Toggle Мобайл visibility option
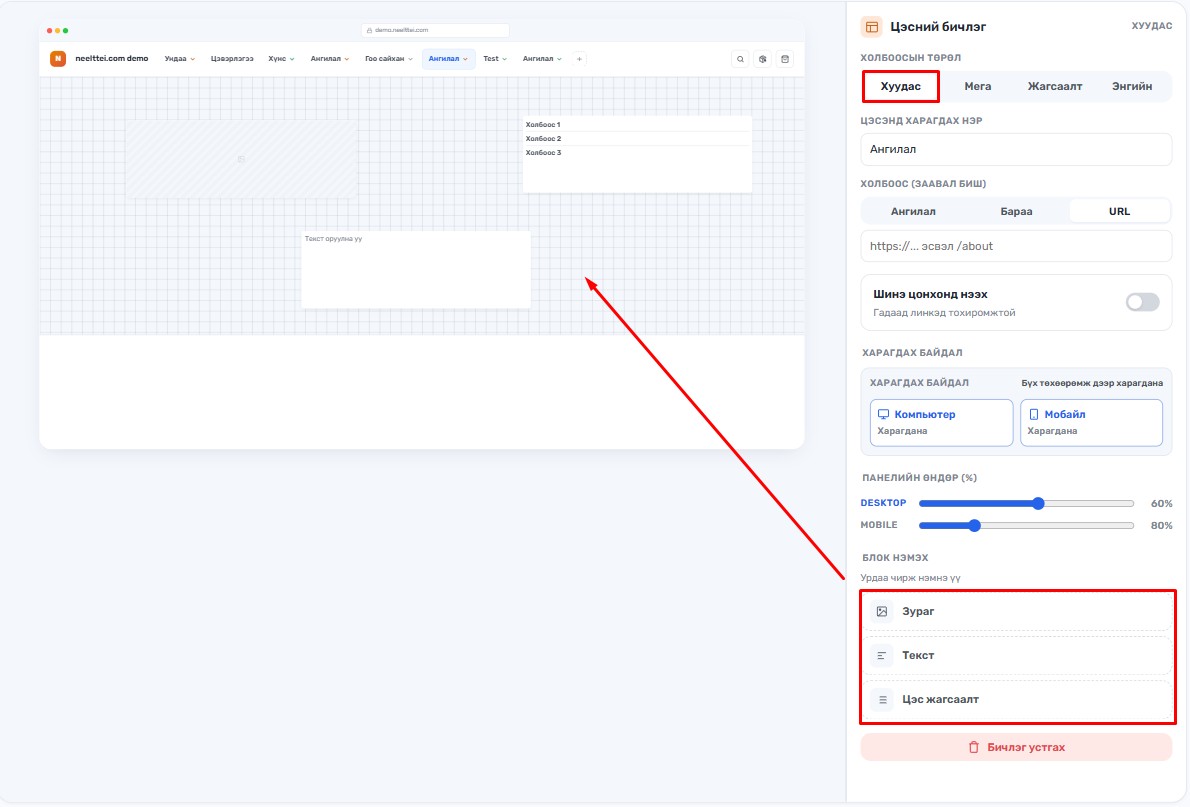 [x=1091, y=422]
